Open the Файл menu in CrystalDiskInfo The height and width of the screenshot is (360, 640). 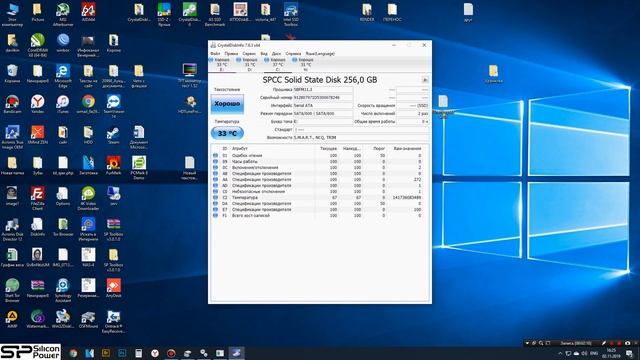coord(215,53)
